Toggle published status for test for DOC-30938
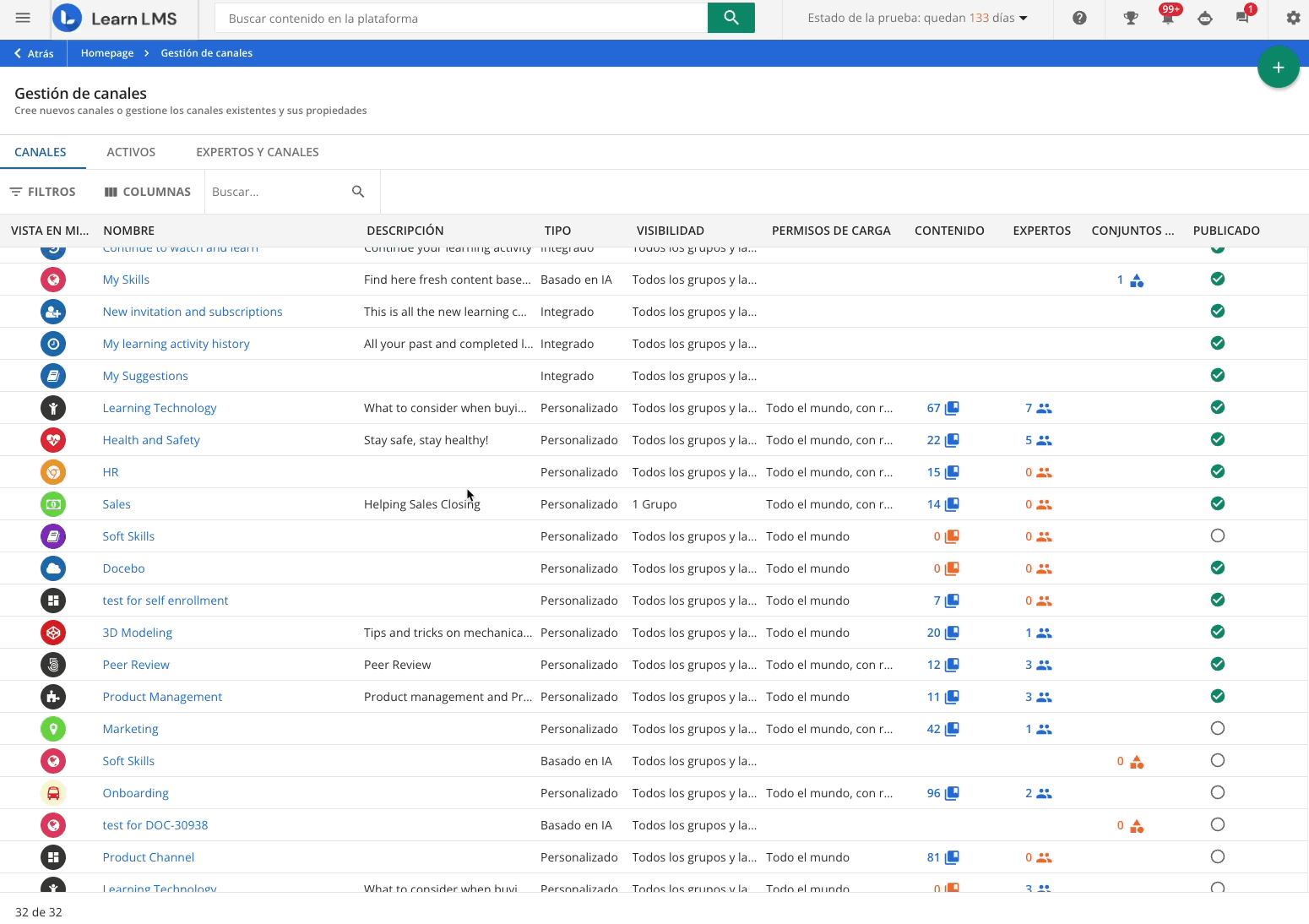 pyautogui.click(x=1218, y=824)
